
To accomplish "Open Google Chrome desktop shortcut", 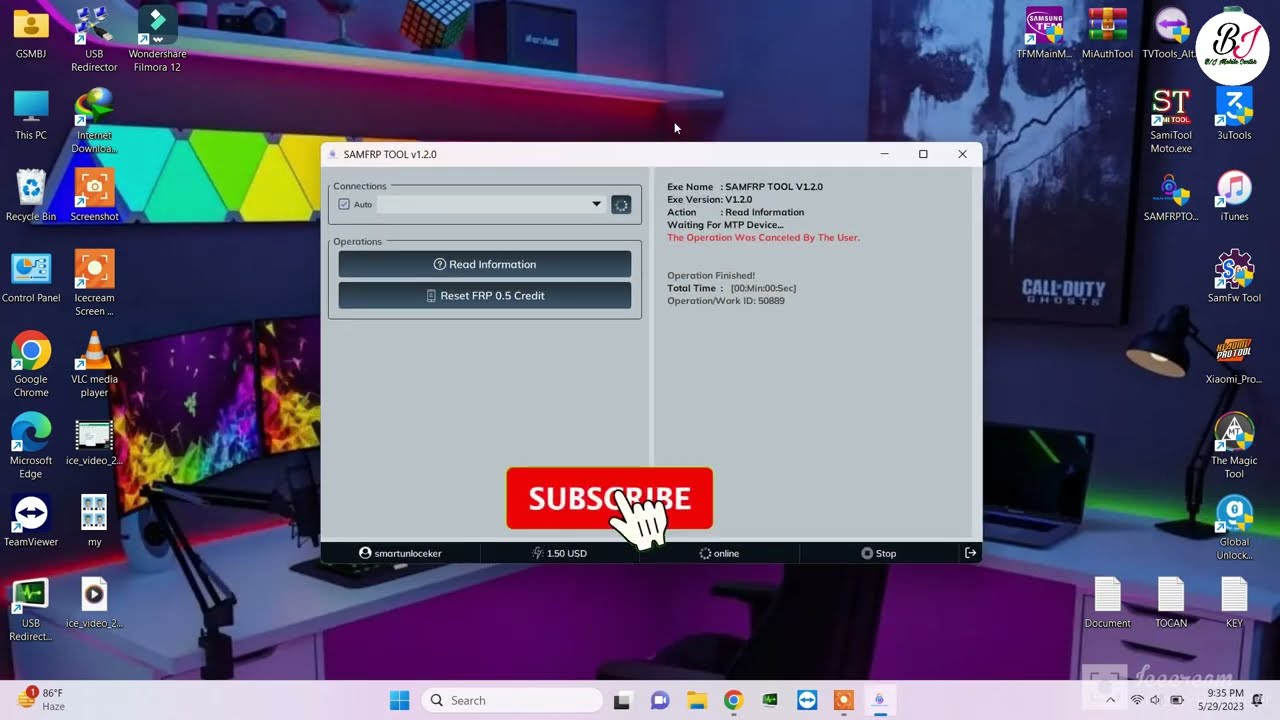I will (x=31, y=365).
